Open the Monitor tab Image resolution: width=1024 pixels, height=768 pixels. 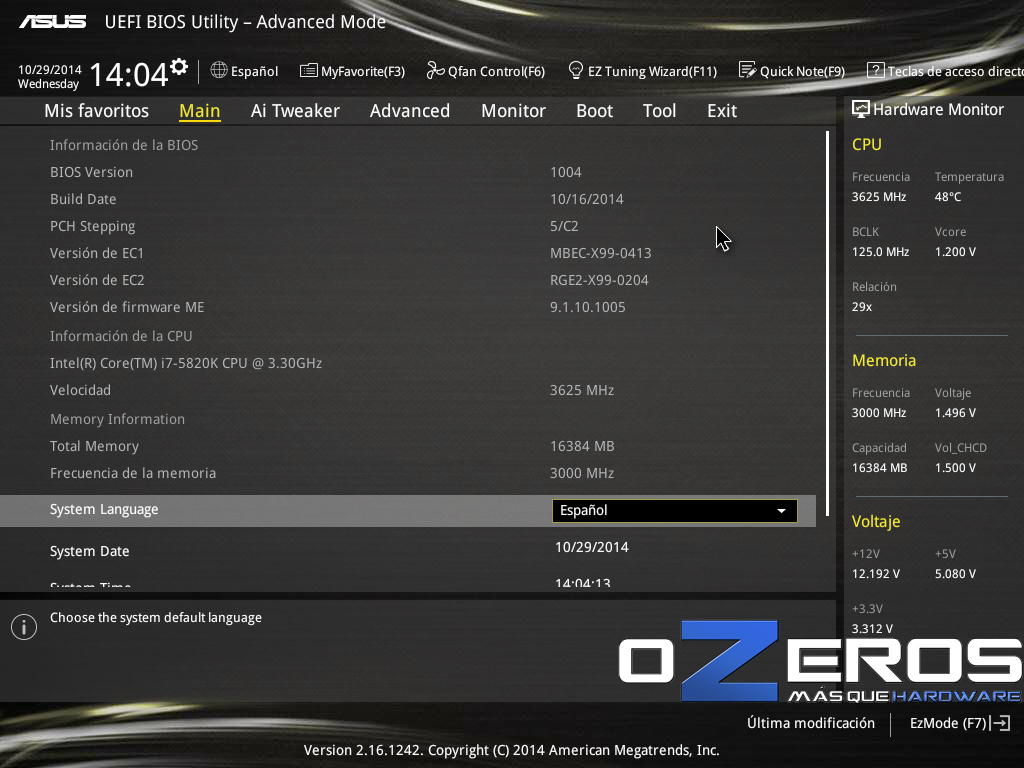coord(513,111)
